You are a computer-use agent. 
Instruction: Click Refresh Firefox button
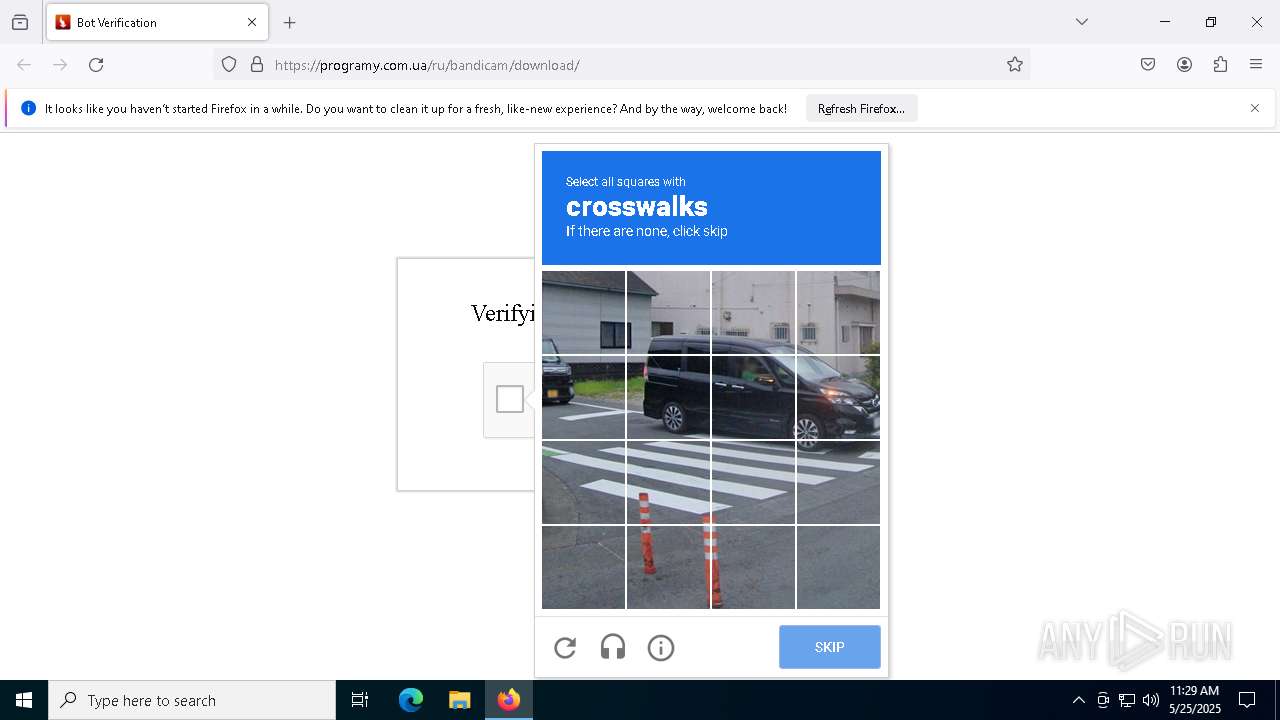tap(861, 108)
